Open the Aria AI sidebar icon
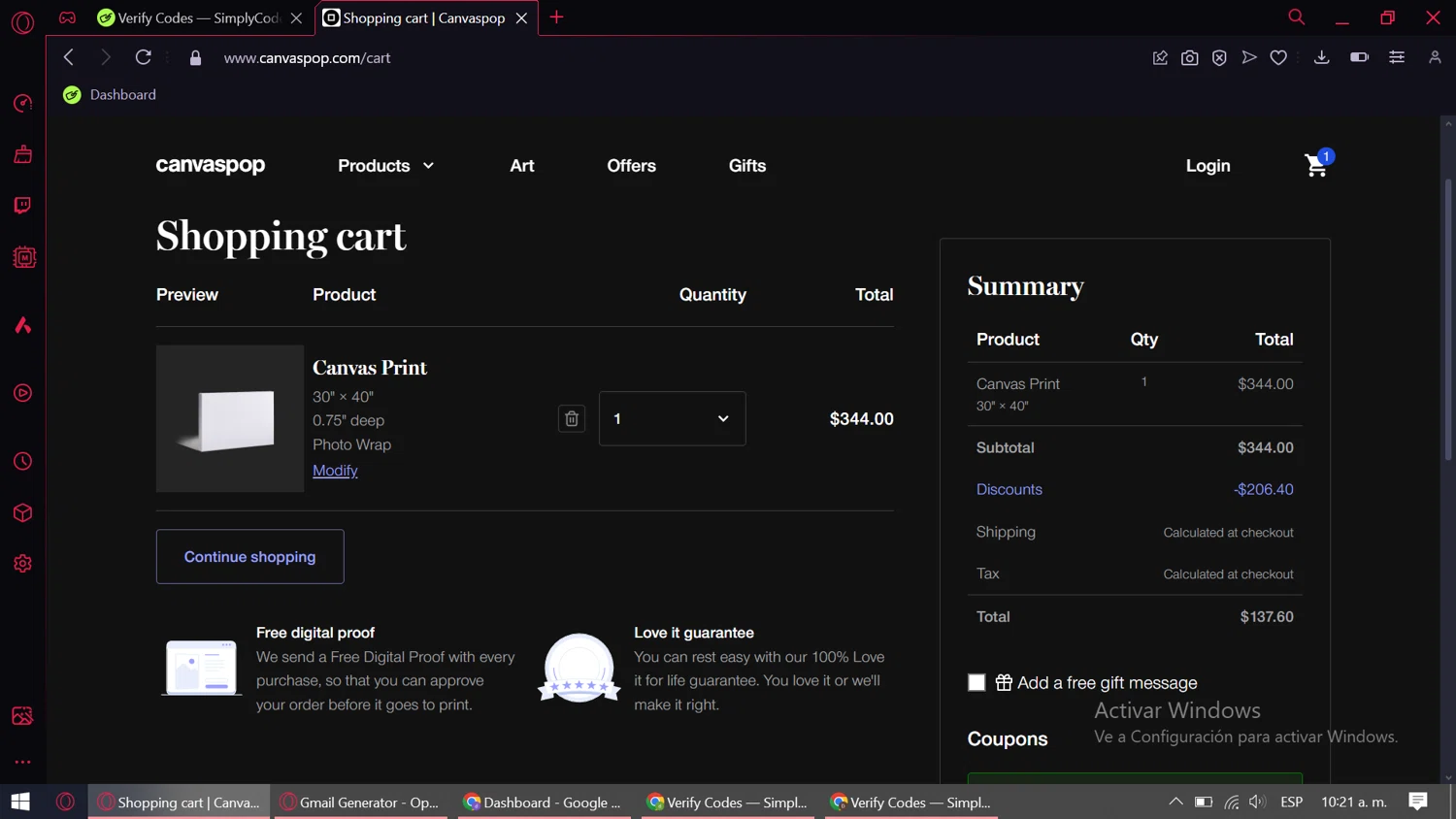The height and width of the screenshot is (819, 1456). [22, 325]
